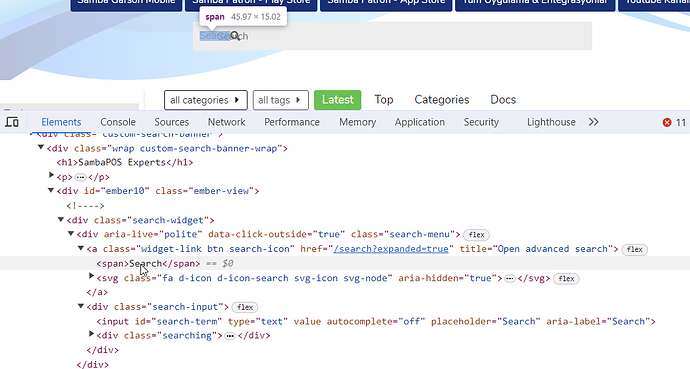Select the input search-term element row
This screenshot has height=369, width=690.
[376, 322]
